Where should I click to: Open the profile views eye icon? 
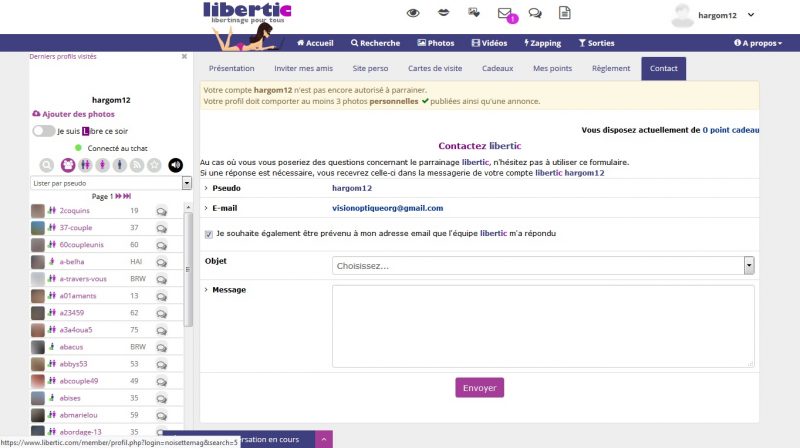pos(413,13)
